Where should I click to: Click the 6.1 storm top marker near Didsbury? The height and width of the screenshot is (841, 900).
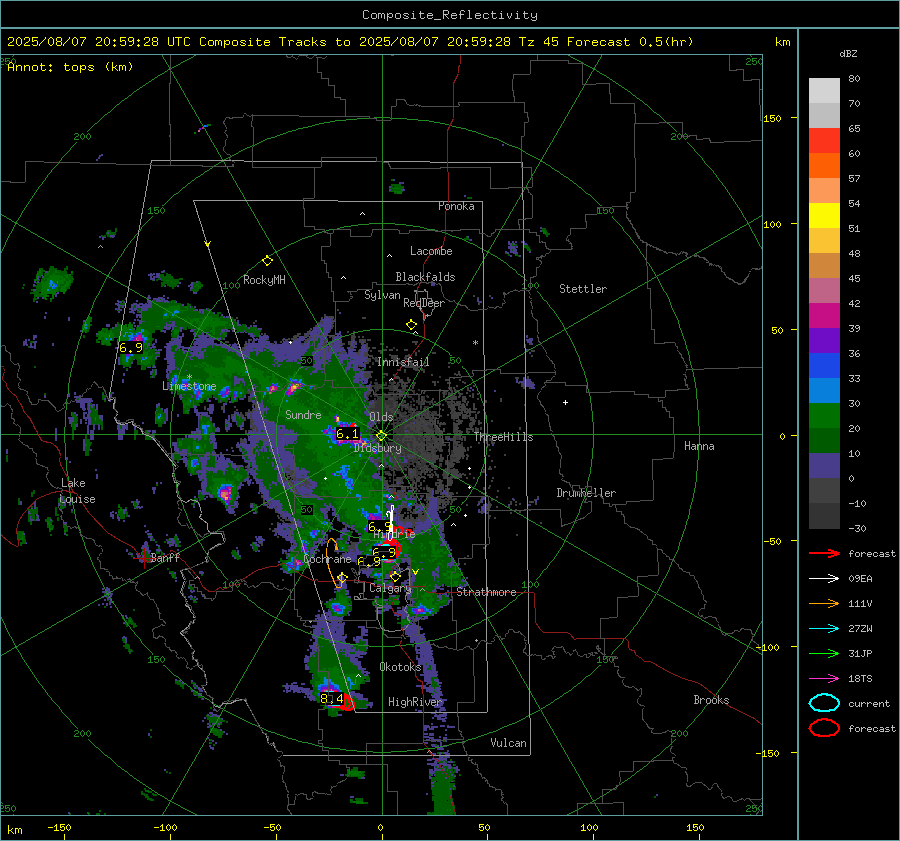tap(347, 434)
